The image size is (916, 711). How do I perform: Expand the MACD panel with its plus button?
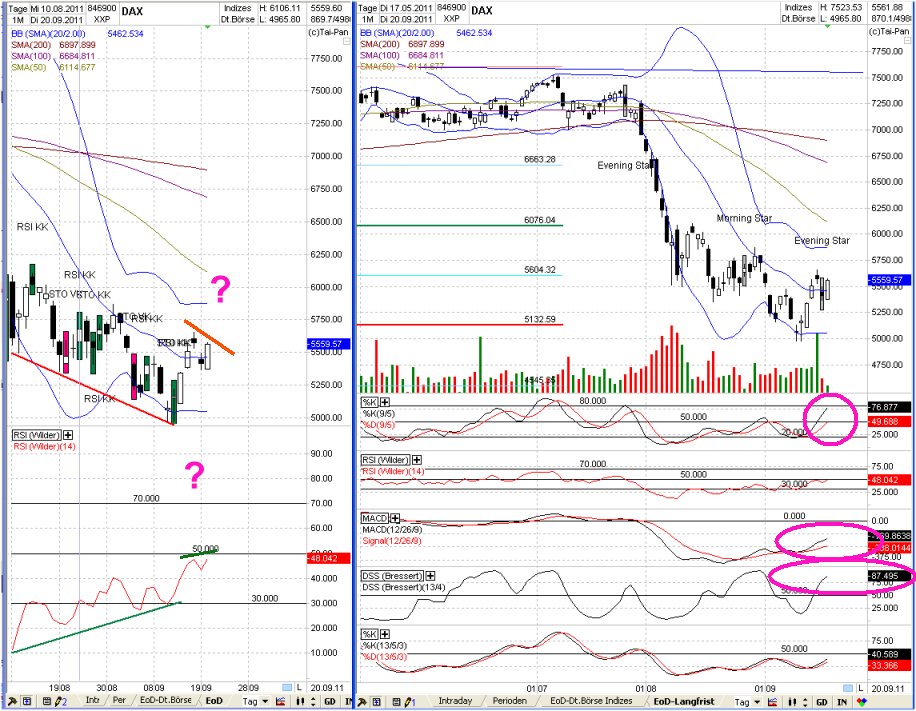tap(395, 519)
